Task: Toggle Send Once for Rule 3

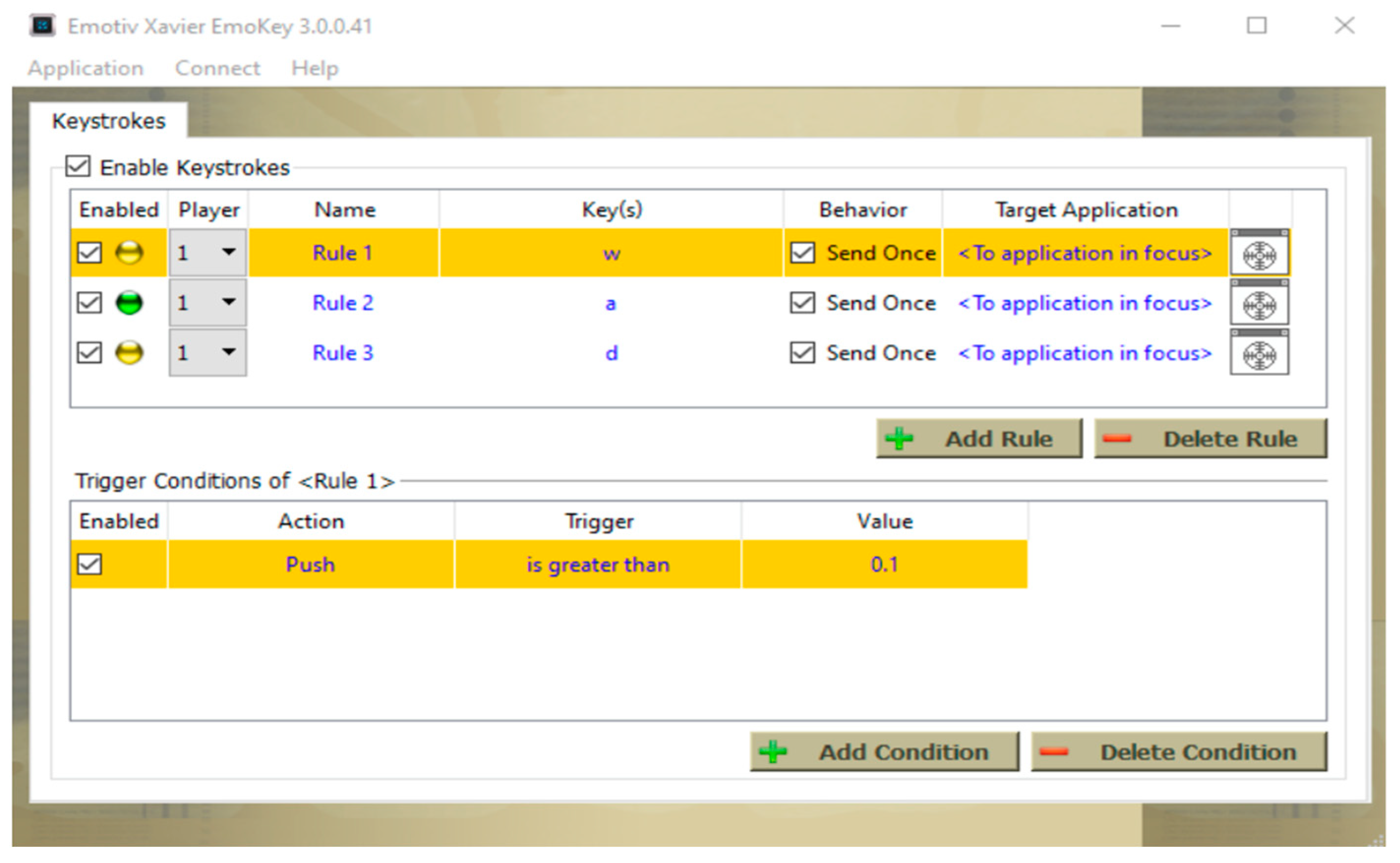Action: (x=802, y=353)
